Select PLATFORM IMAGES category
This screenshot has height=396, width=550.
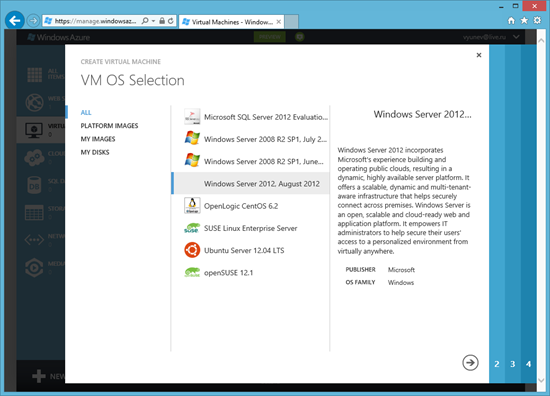point(109,126)
